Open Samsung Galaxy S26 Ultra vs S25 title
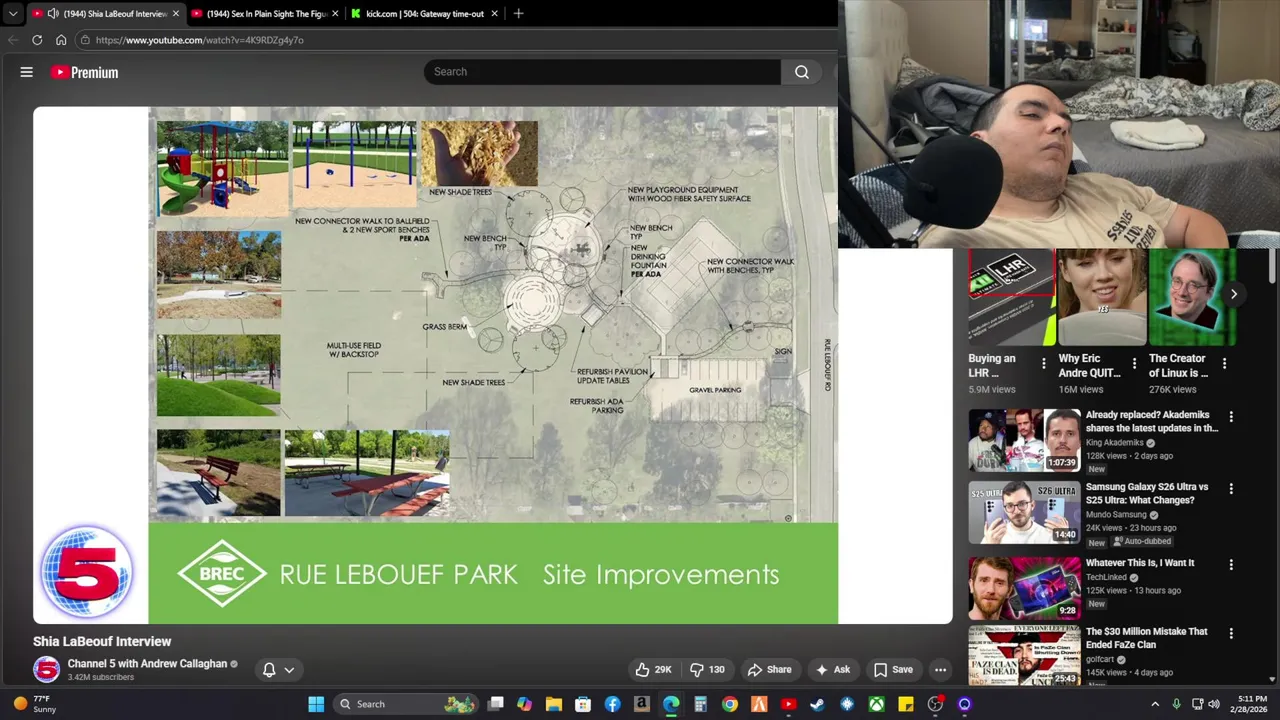 tap(1147, 493)
